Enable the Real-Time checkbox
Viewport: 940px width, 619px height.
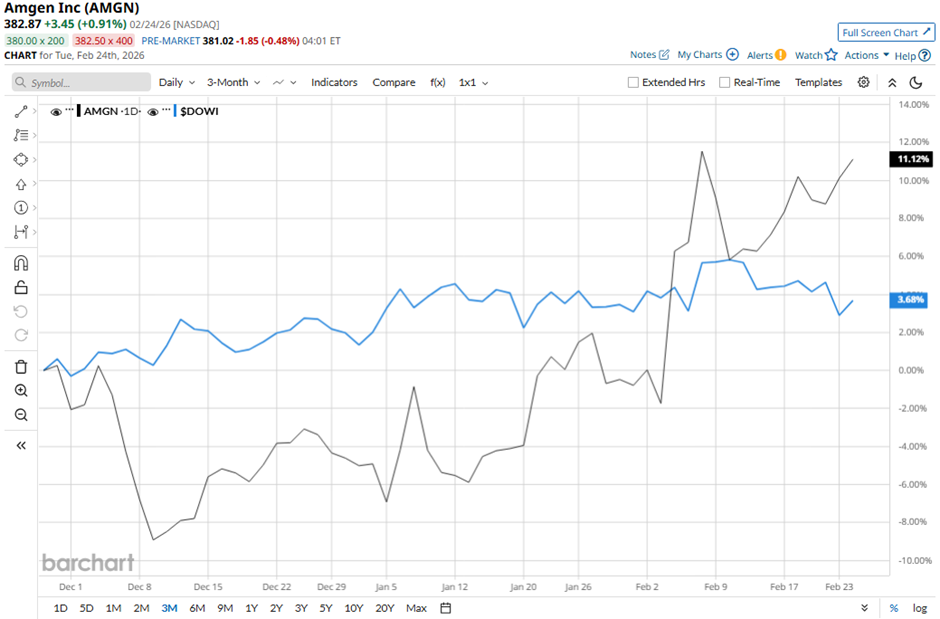[x=724, y=83]
